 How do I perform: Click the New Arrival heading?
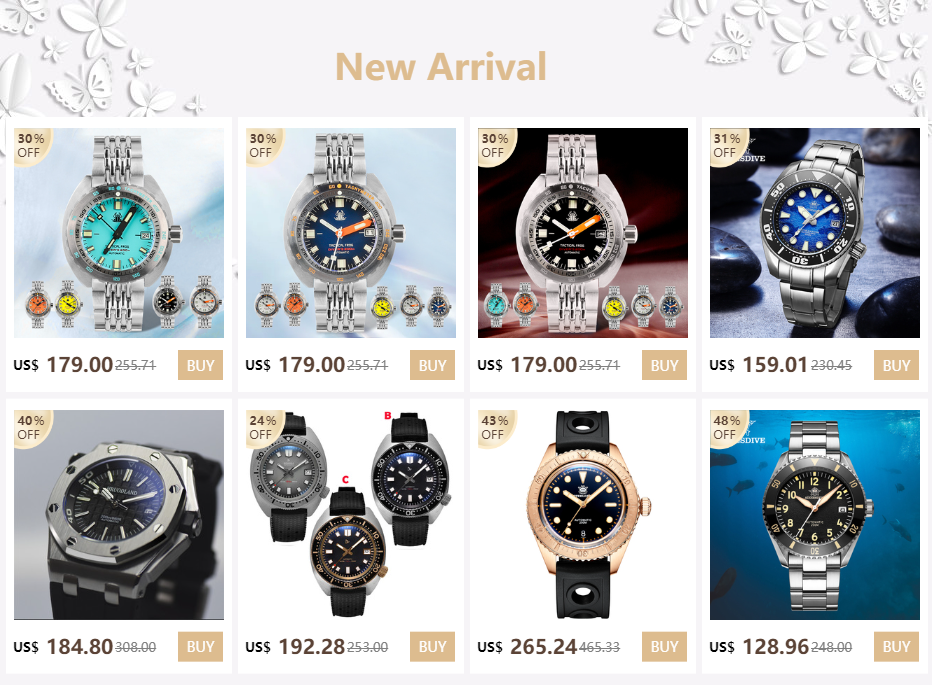[x=440, y=66]
